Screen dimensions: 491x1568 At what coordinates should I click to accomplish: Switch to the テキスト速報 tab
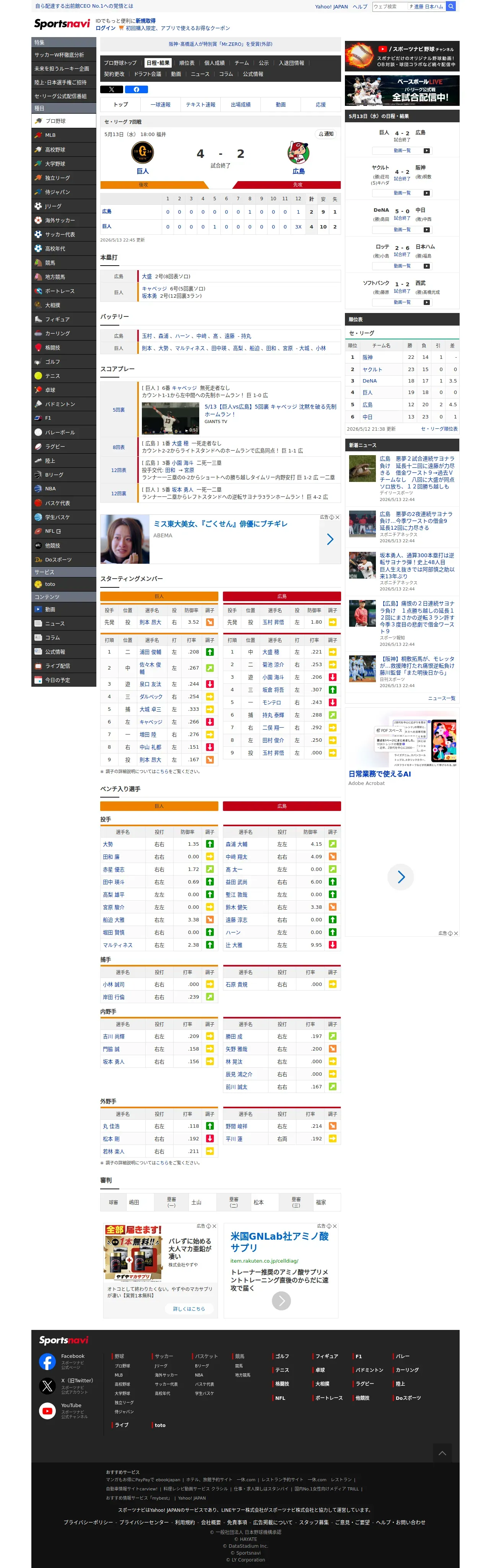[200, 105]
